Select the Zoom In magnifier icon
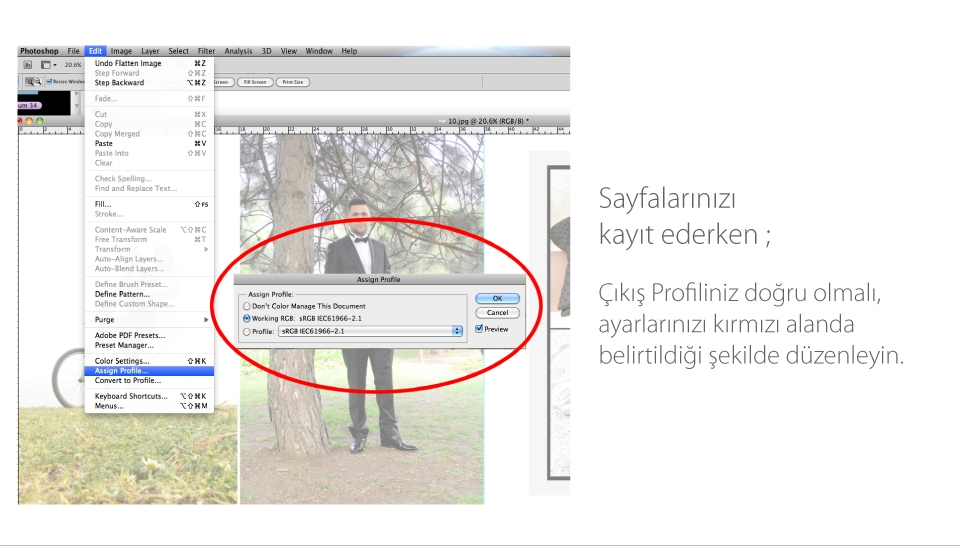960x550 pixels. click(29, 81)
